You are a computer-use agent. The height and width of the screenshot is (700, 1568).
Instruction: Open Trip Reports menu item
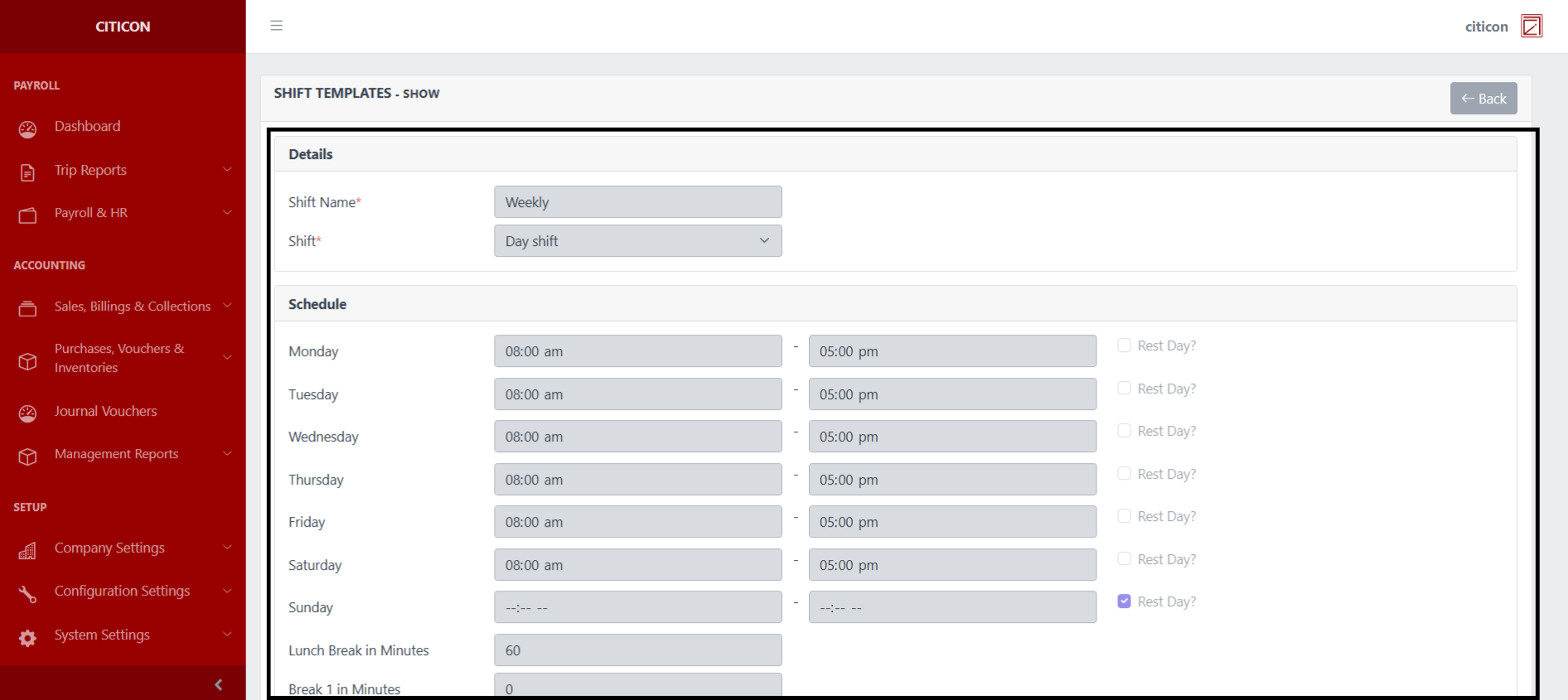(90, 170)
